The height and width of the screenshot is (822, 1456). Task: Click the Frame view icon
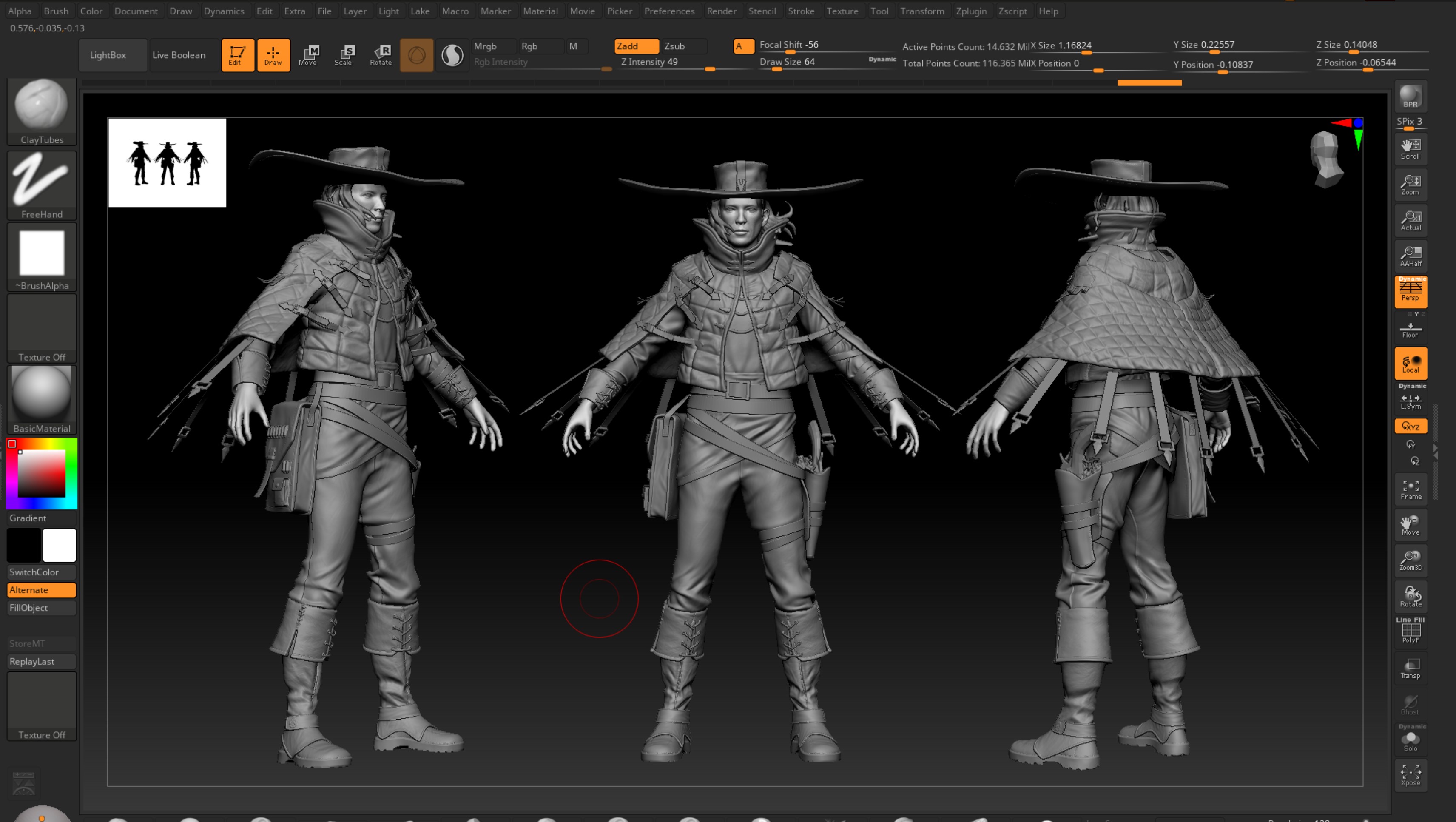[x=1410, y=489]
